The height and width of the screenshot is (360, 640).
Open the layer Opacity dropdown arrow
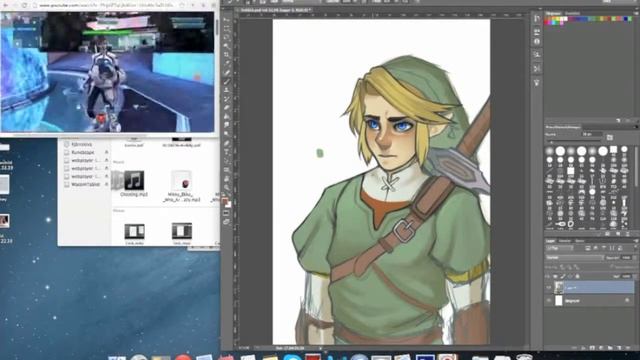pos(634,258)
